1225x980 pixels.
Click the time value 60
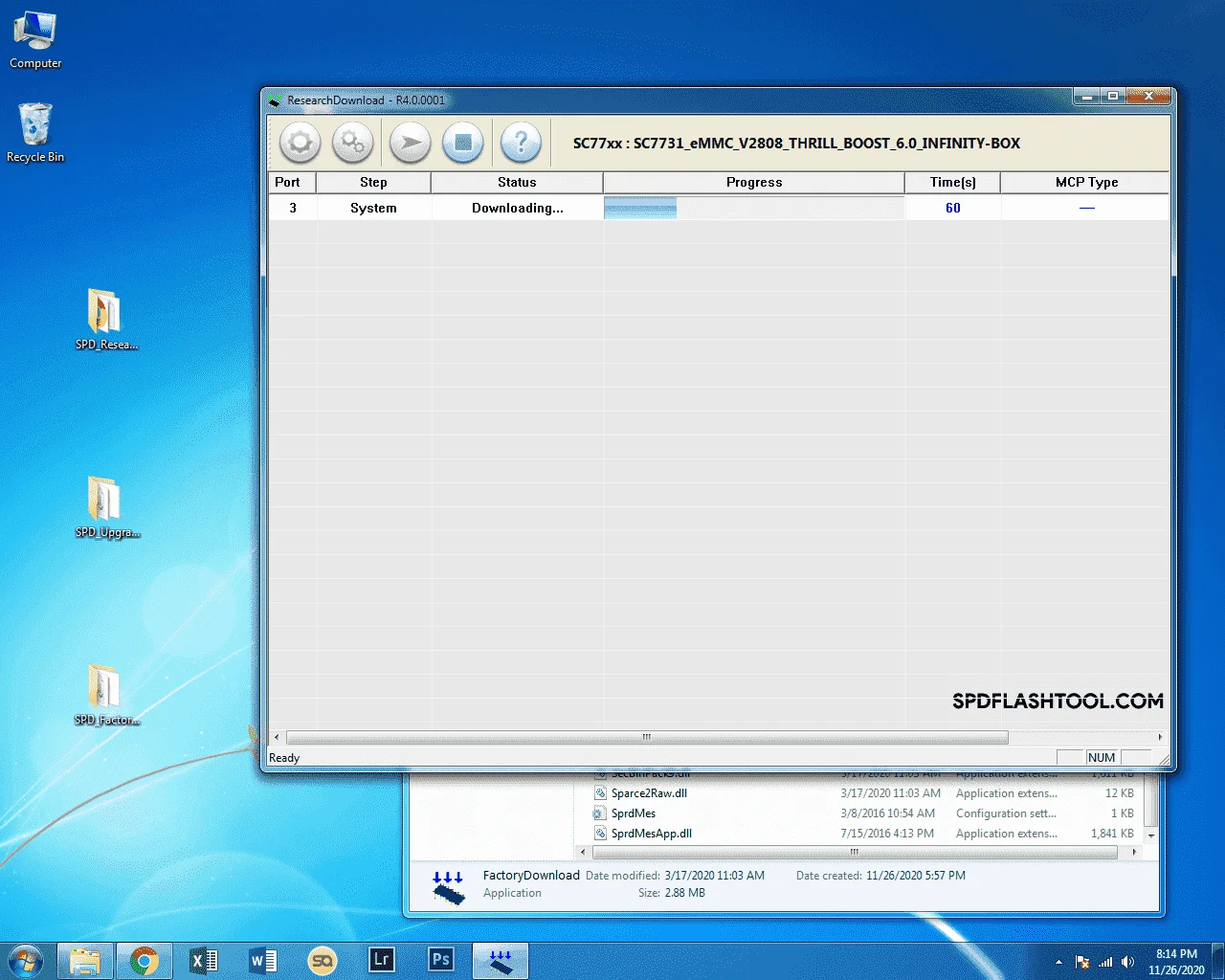tap(953, 208)
